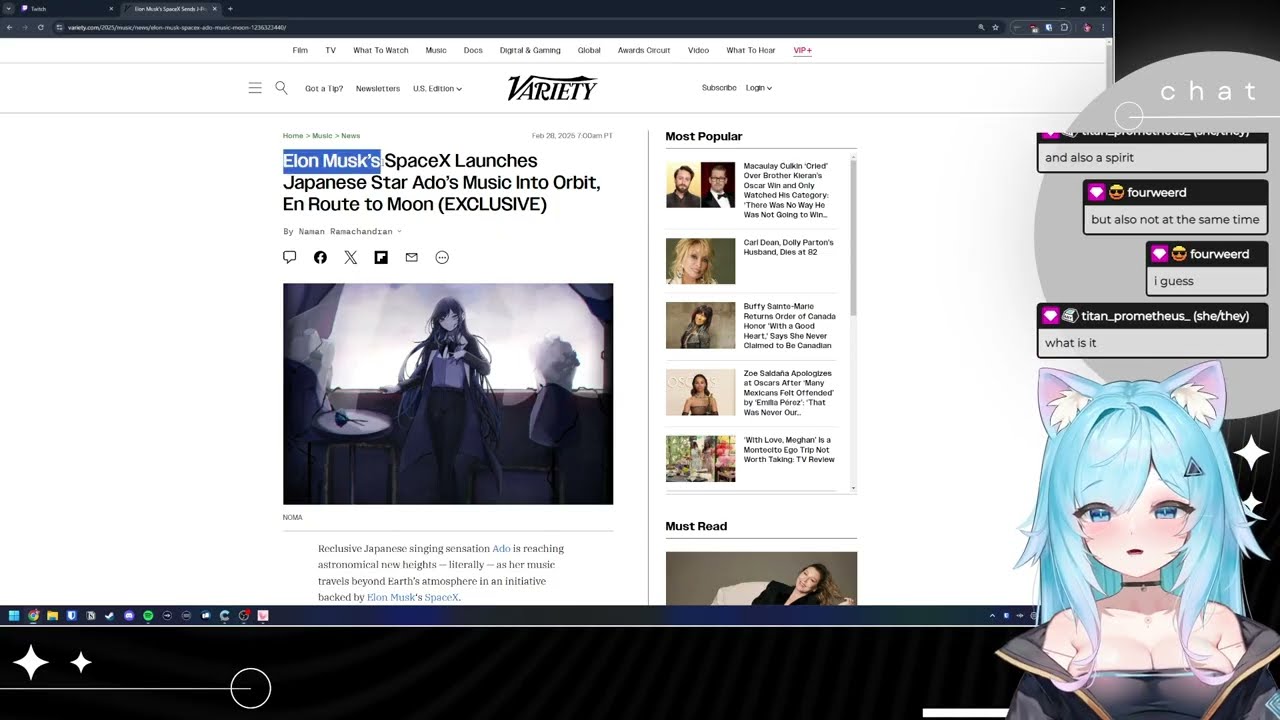The width and height of the screenshot is (1280, 720).
Task: Click the article comment bubble icon
Action: 290,257
